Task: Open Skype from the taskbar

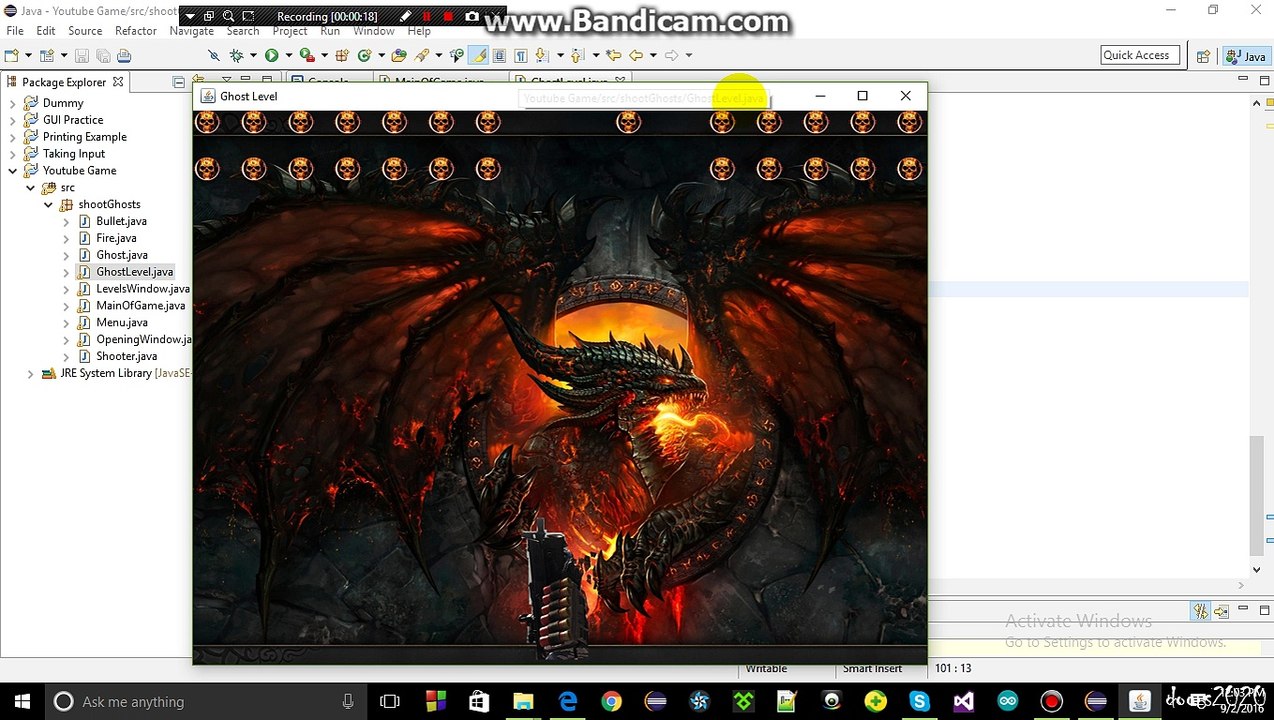Action: (919, 702)
